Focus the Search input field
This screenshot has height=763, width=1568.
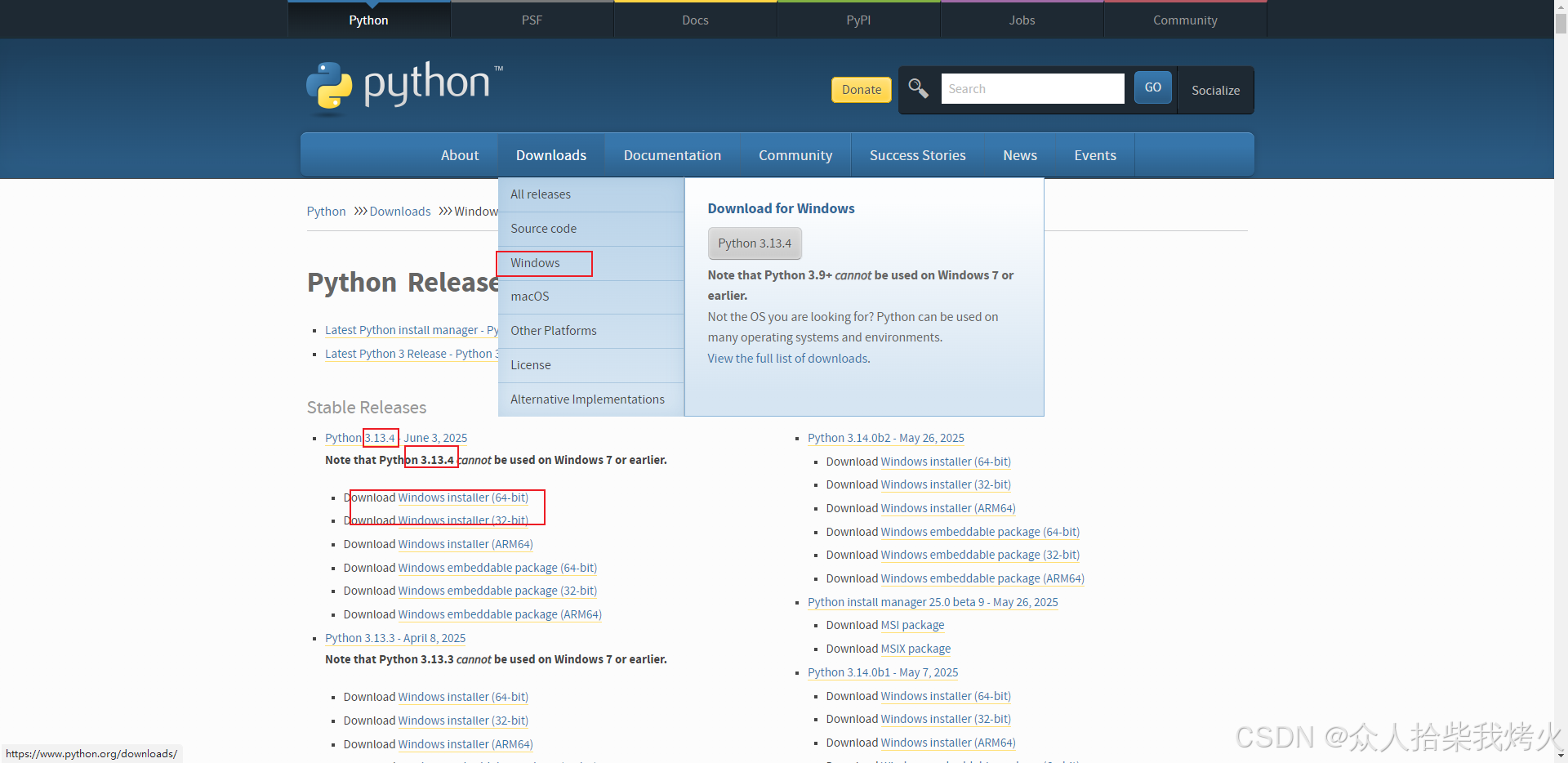[1032, 88]
